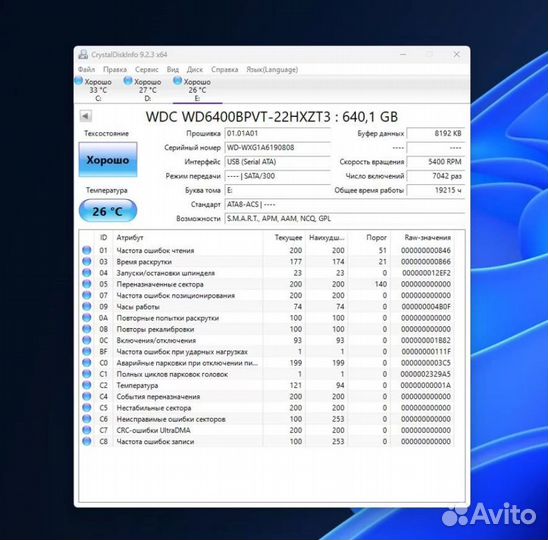Open the Справка menu
The image size is (548, 540).
(224, 70)
